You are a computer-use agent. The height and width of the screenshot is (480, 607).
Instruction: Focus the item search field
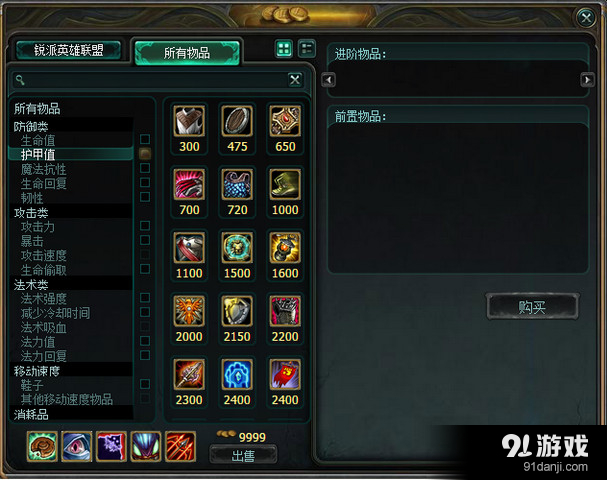pos(157,80)
